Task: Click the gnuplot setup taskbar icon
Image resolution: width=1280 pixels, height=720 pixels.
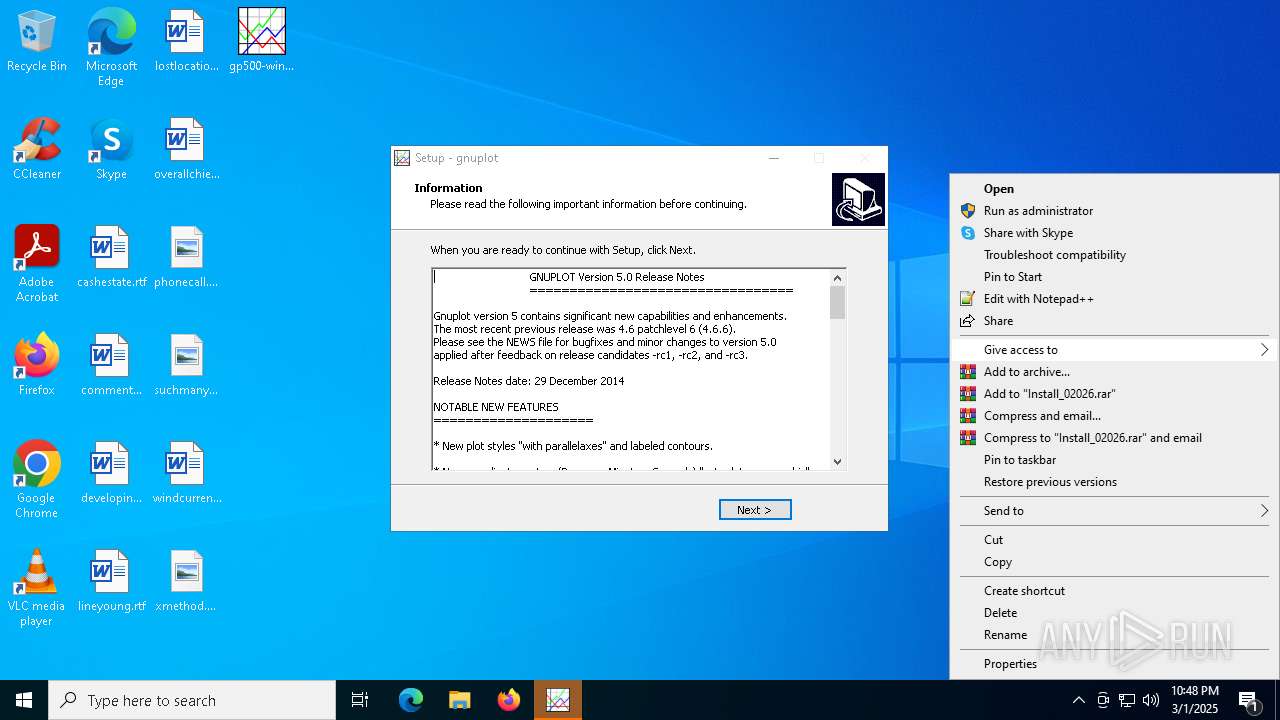Action: pos(558,700)
